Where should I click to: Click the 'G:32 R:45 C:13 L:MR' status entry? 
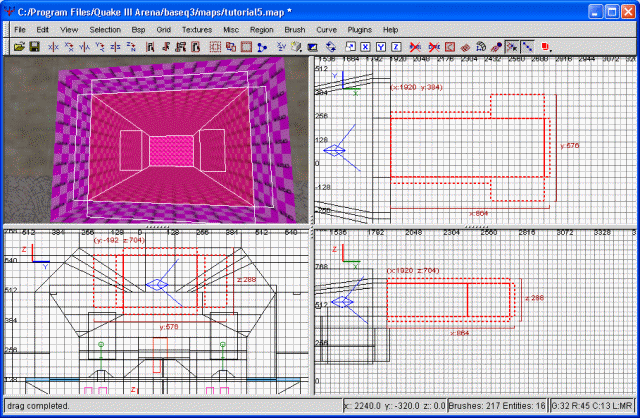(x=591, y=406)
